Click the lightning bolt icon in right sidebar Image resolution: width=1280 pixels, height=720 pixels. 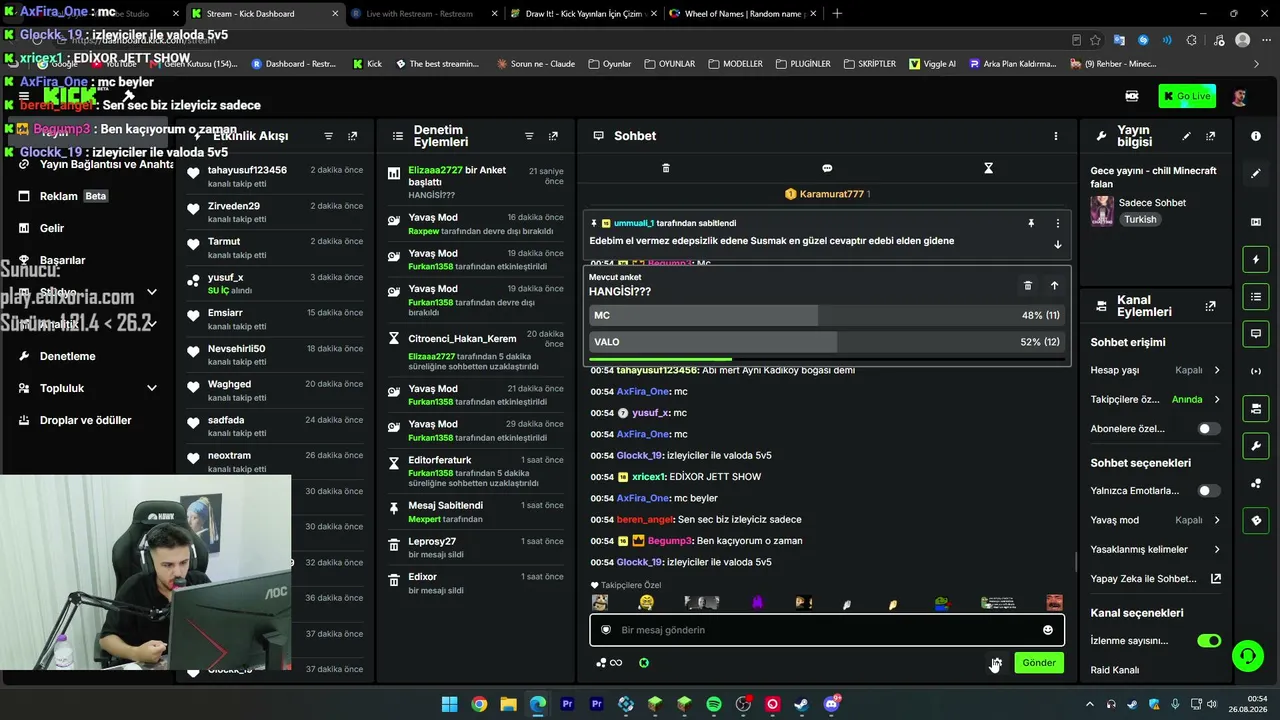click(x=1256, y=260)
